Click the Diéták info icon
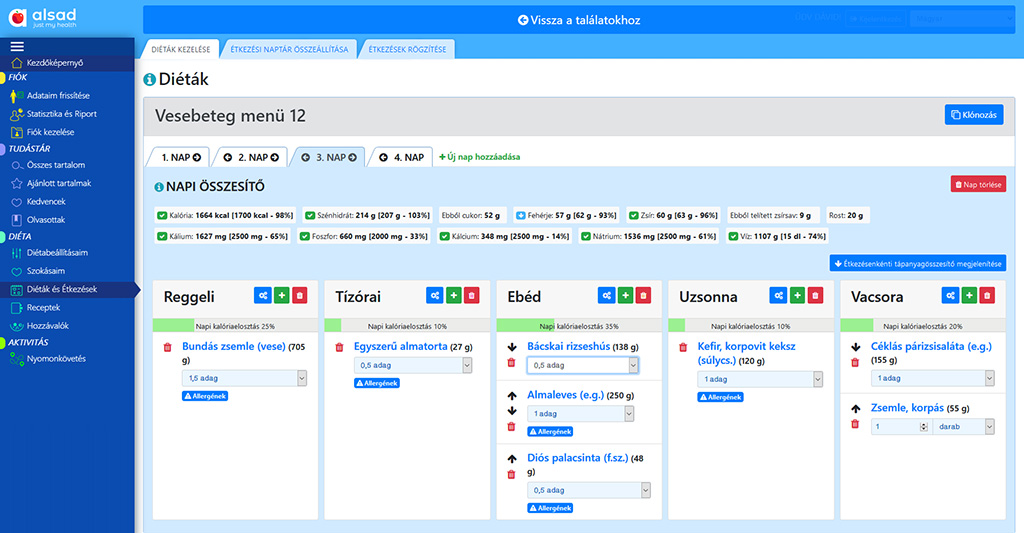The image size is (1024, 533). pyautogui.click(x=150, y=80)
